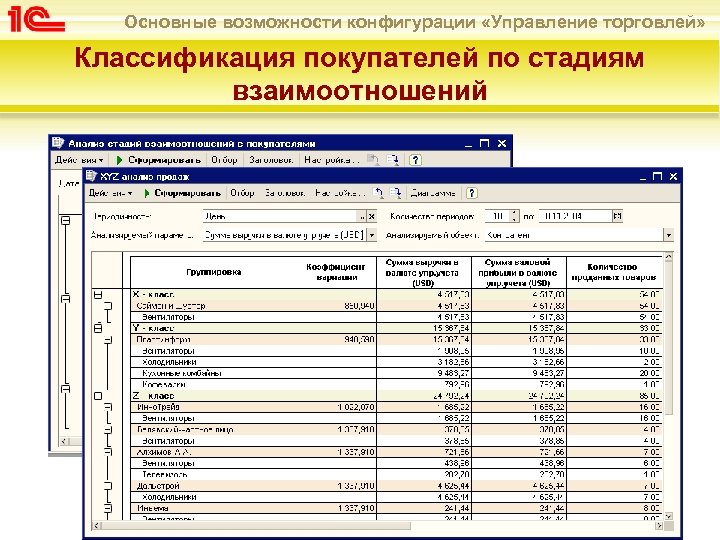The image size is (720, 540).
Task: Click the Количество периодов number field
Action: [x=498, y=216]
